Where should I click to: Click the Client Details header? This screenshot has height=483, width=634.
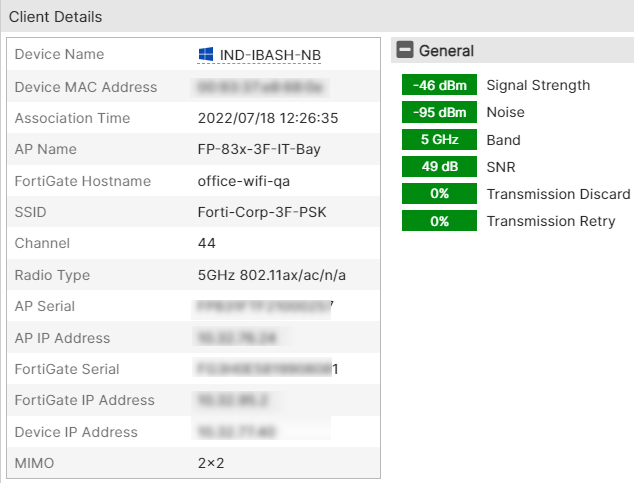tap(55, 17)
